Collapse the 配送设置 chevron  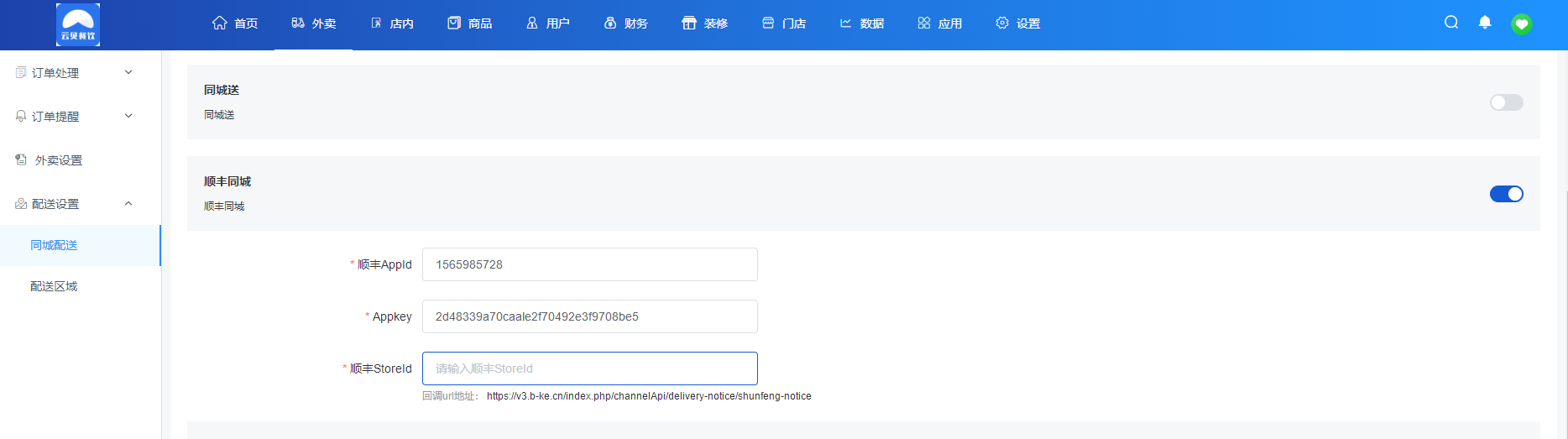[x=128, y=203]
